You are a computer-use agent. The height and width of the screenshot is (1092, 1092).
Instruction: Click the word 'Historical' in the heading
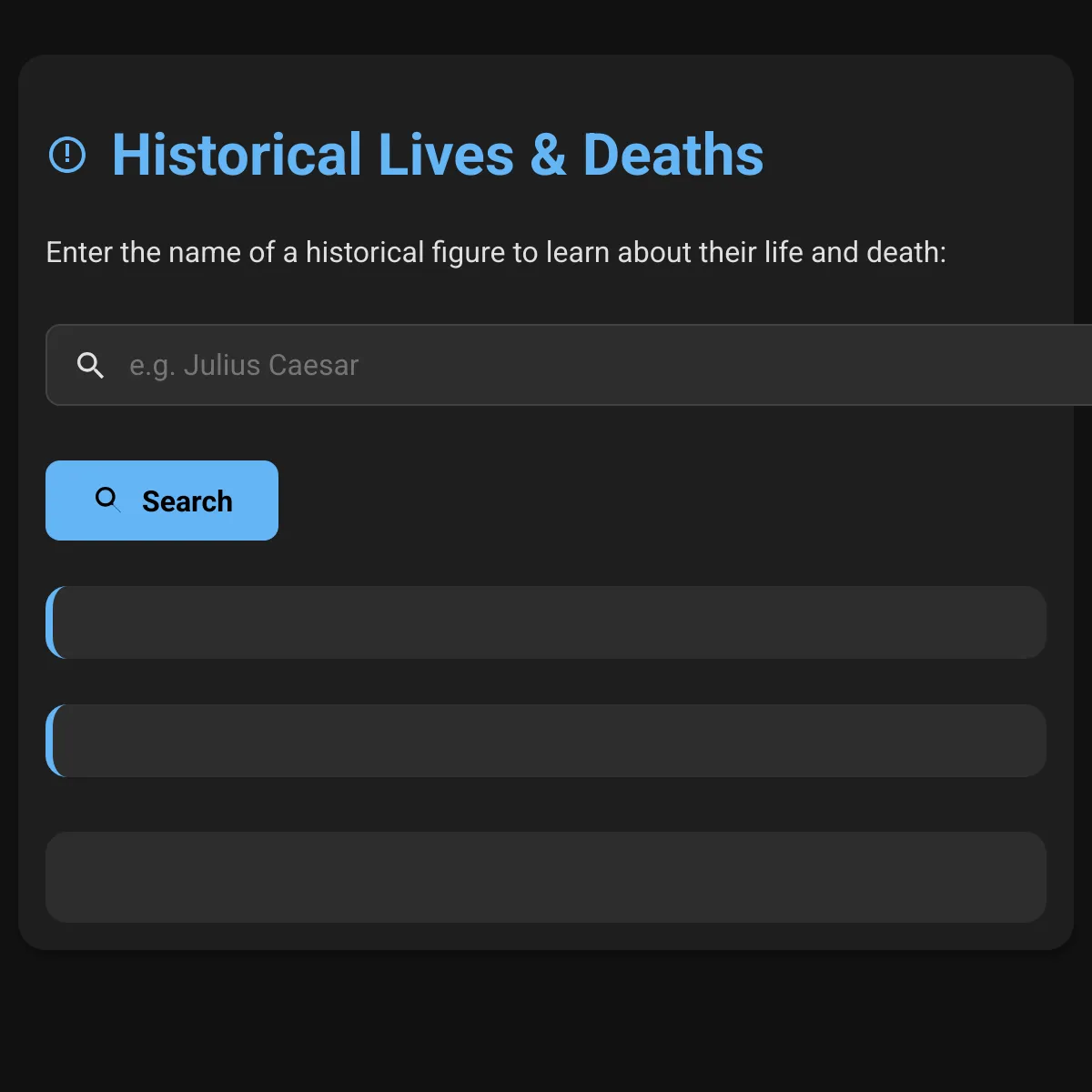click(x=238, y=155)
